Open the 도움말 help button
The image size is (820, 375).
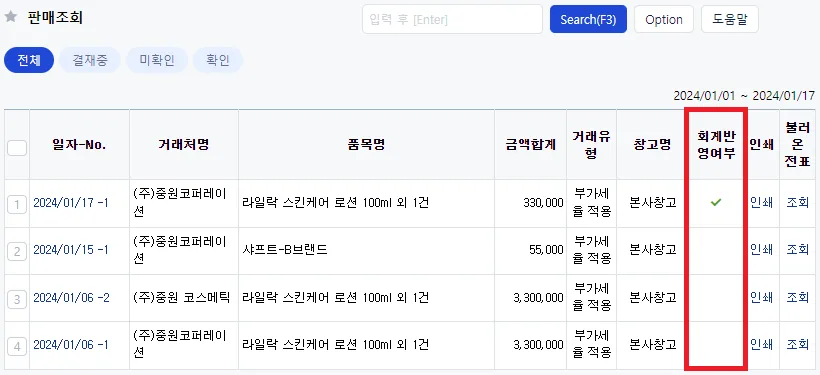[x=730, y=19]
